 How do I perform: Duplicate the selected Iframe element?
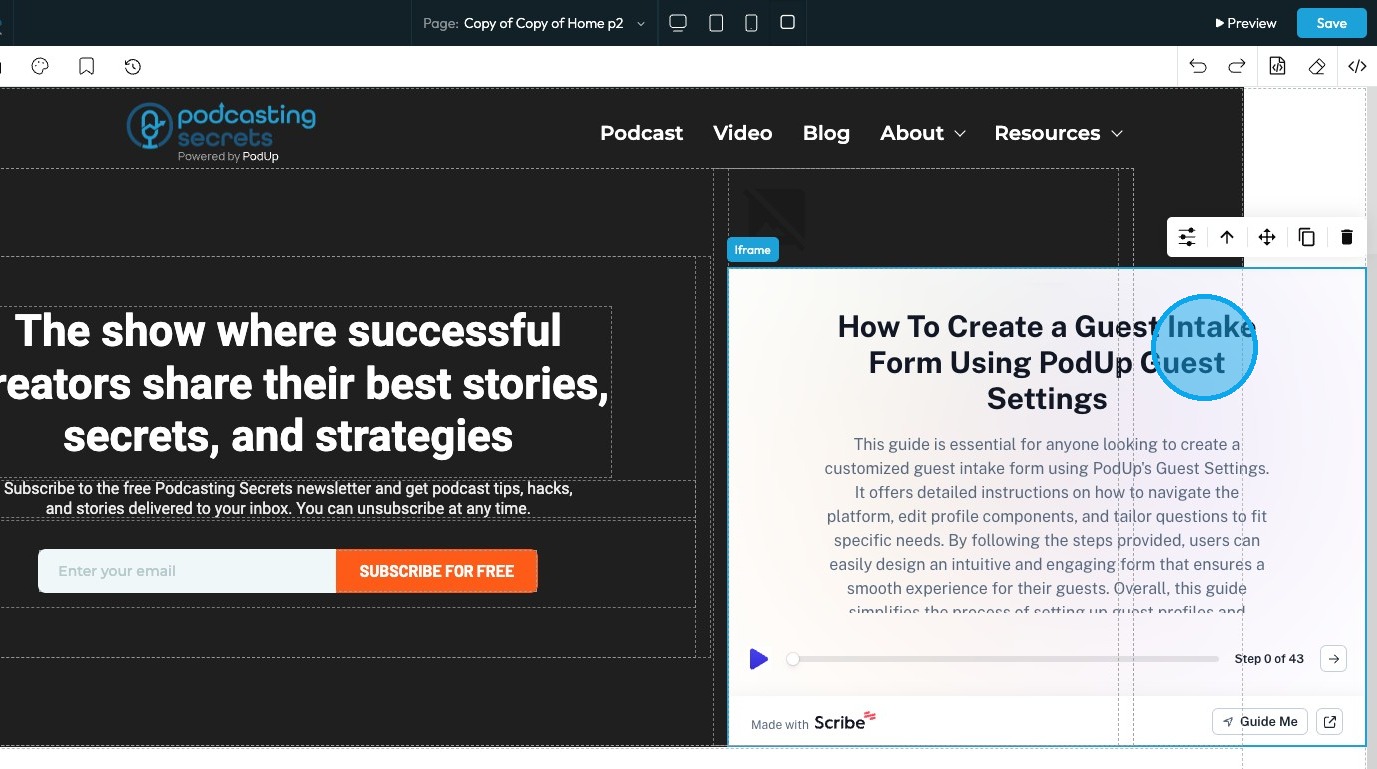pyautogui.click(x=1307, y=237)
